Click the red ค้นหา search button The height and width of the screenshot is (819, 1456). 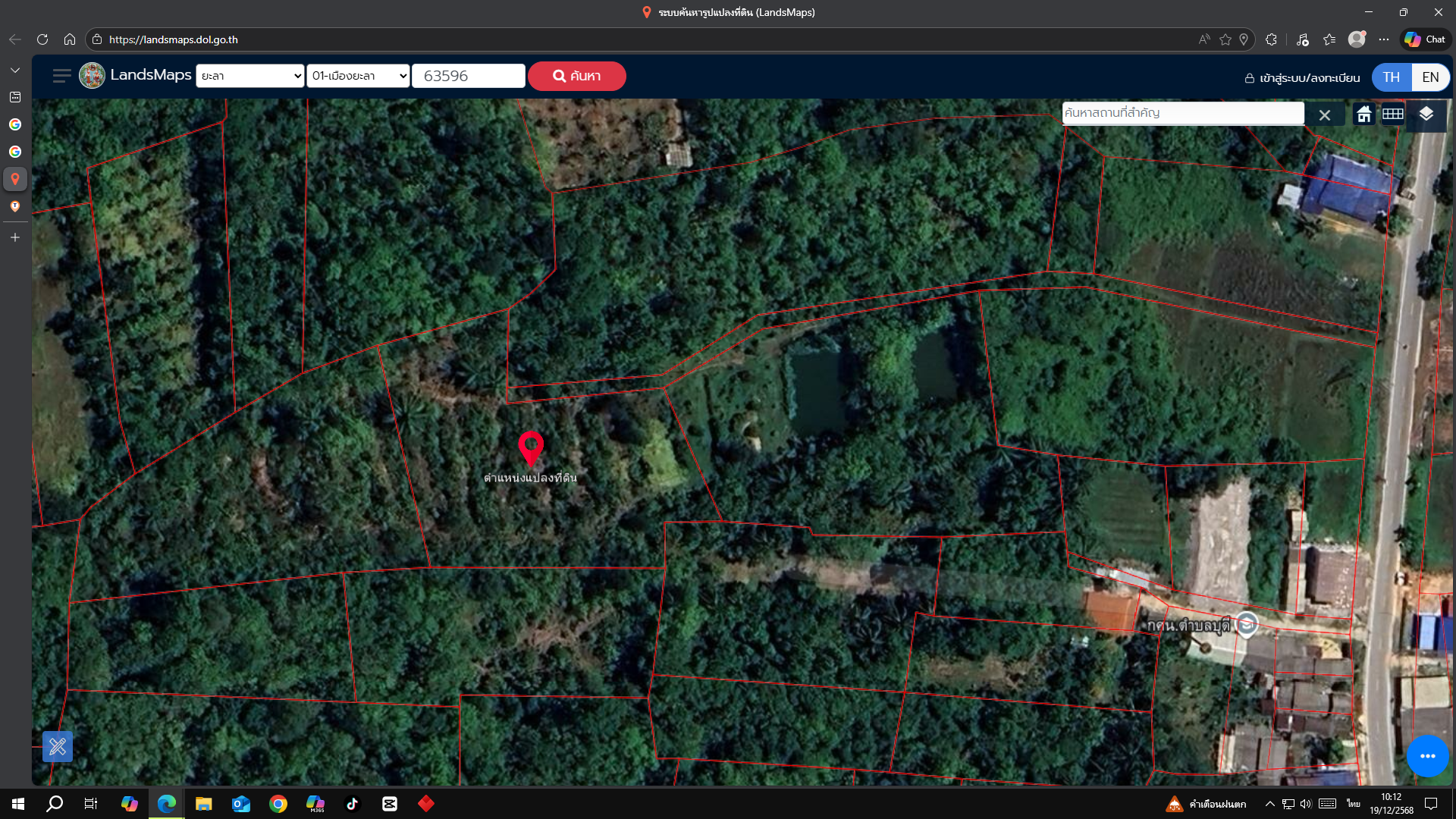(577, 76)
